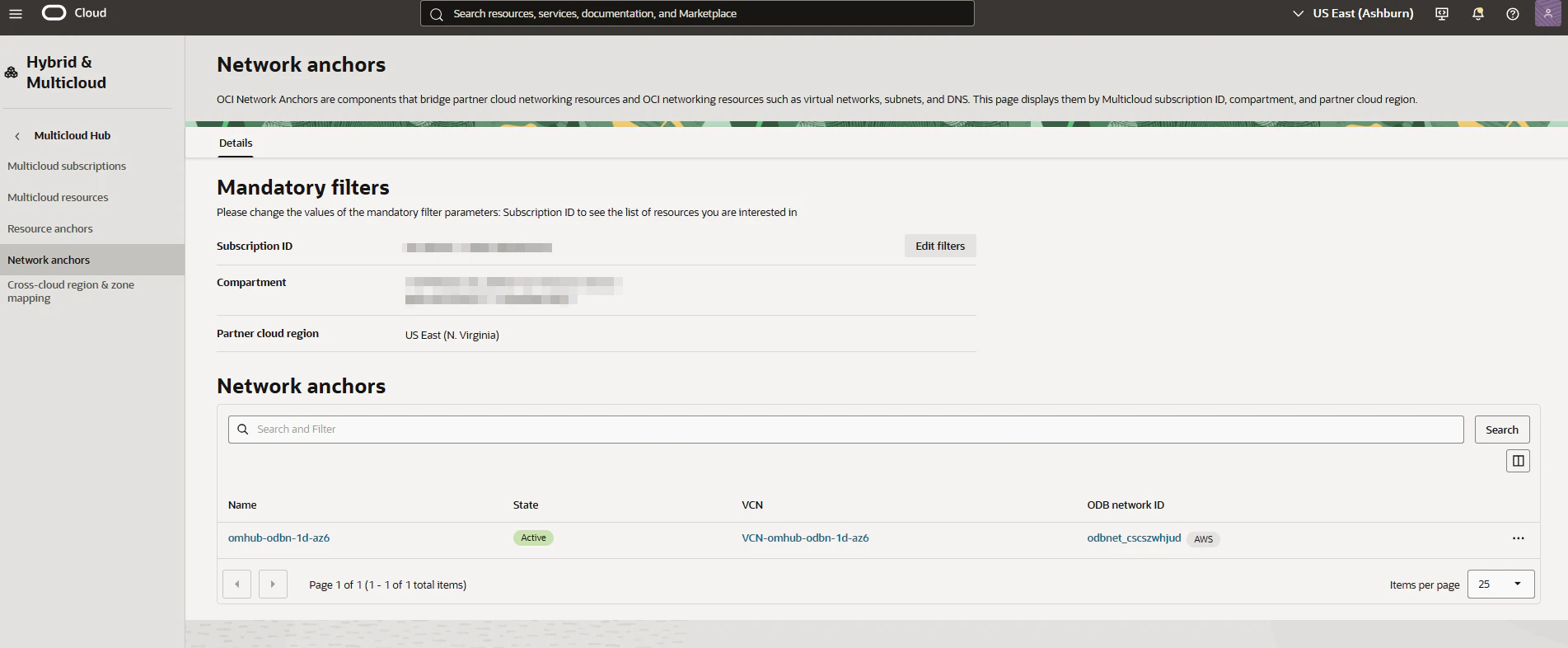Open the Items per page dropdown

pos(1500,585)
